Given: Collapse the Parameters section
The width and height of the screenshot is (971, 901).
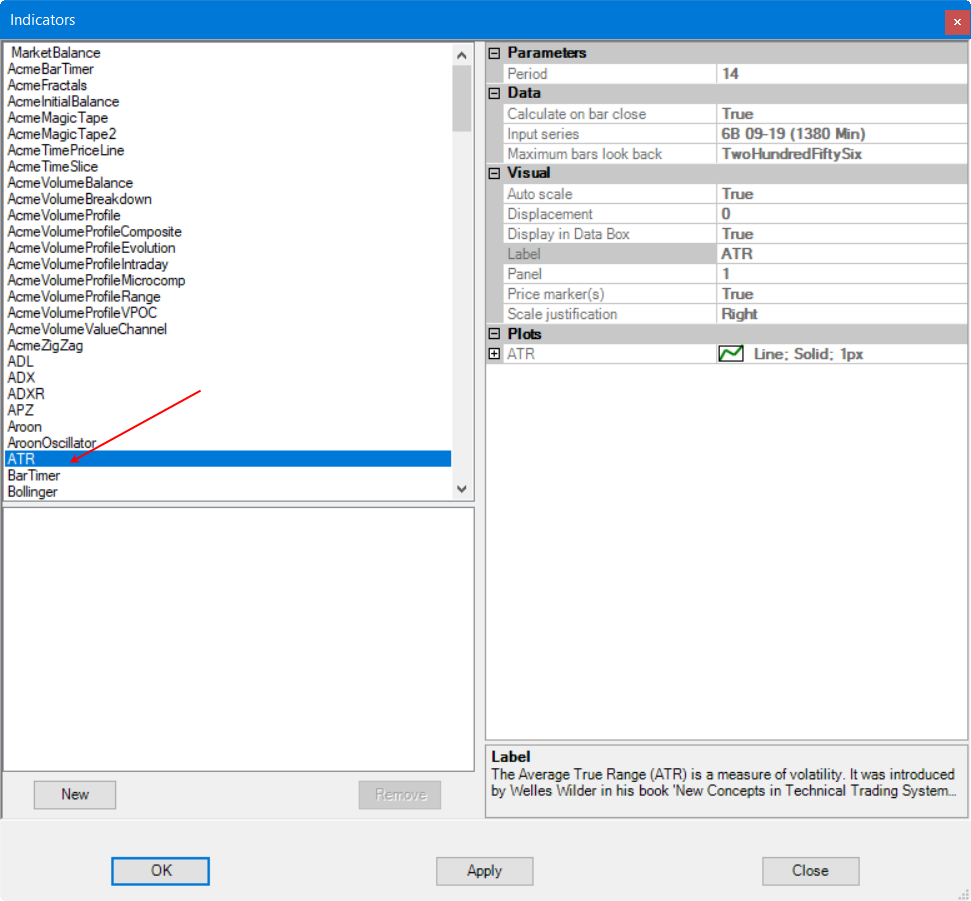Looking at the screenshot, I should (494, 53).
